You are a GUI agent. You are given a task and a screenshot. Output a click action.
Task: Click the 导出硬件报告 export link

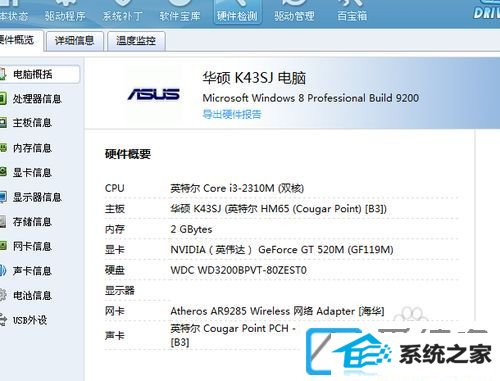[x=232, y=114]
